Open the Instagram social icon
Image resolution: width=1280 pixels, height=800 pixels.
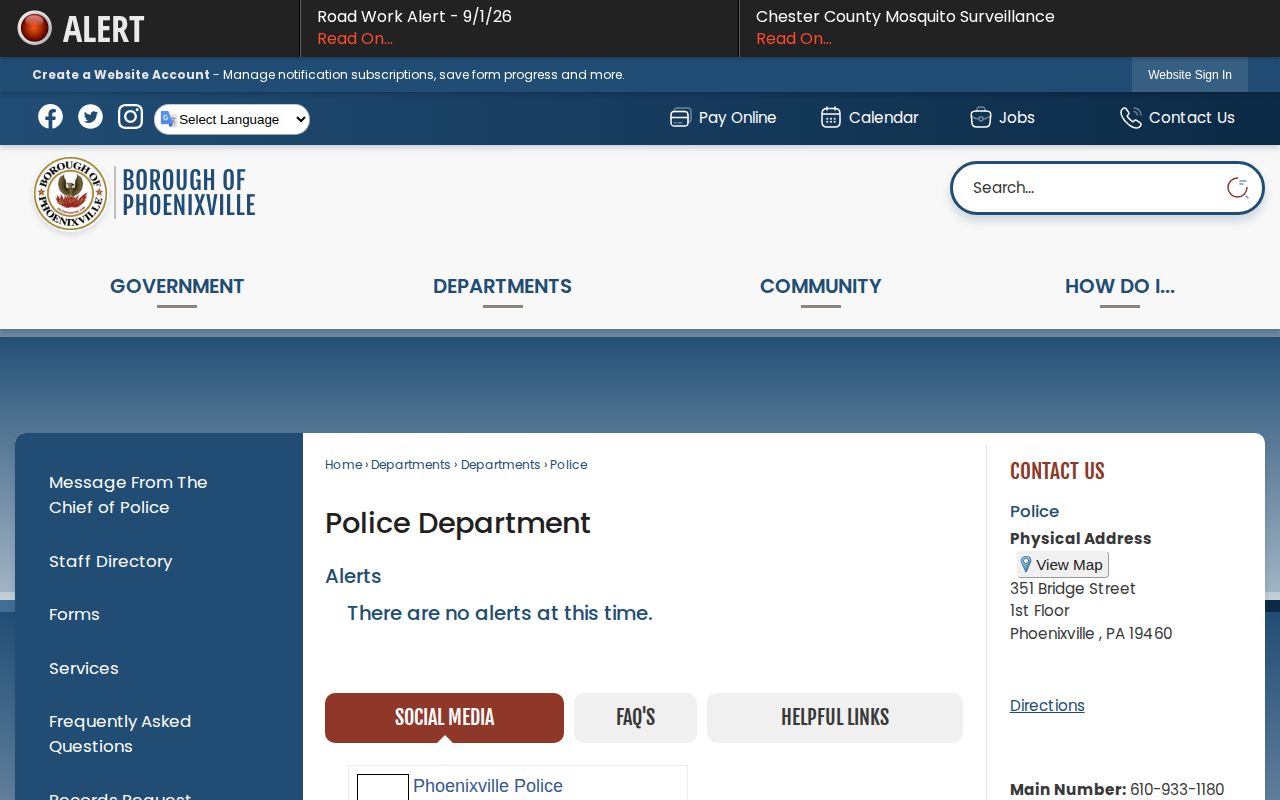coord(130,117)
